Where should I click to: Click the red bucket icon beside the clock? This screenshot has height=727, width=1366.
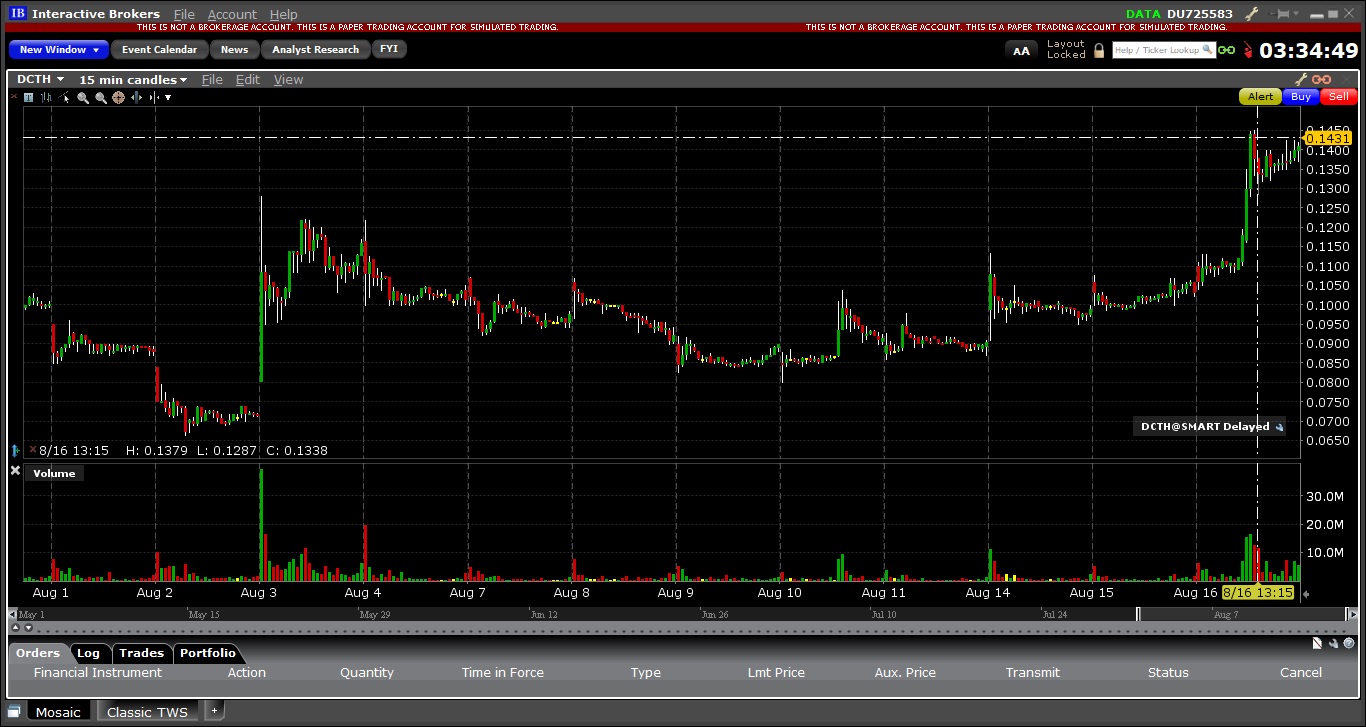tap(1247, 50)
